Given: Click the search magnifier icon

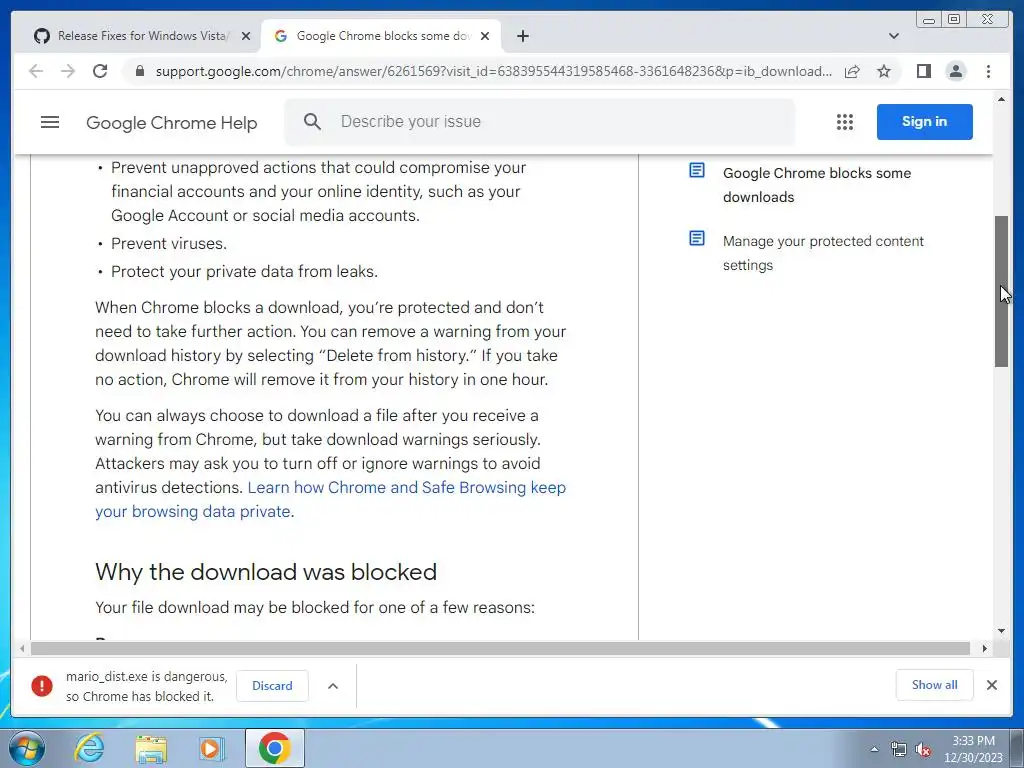Looking at the screenshot, I should [312, 121].
